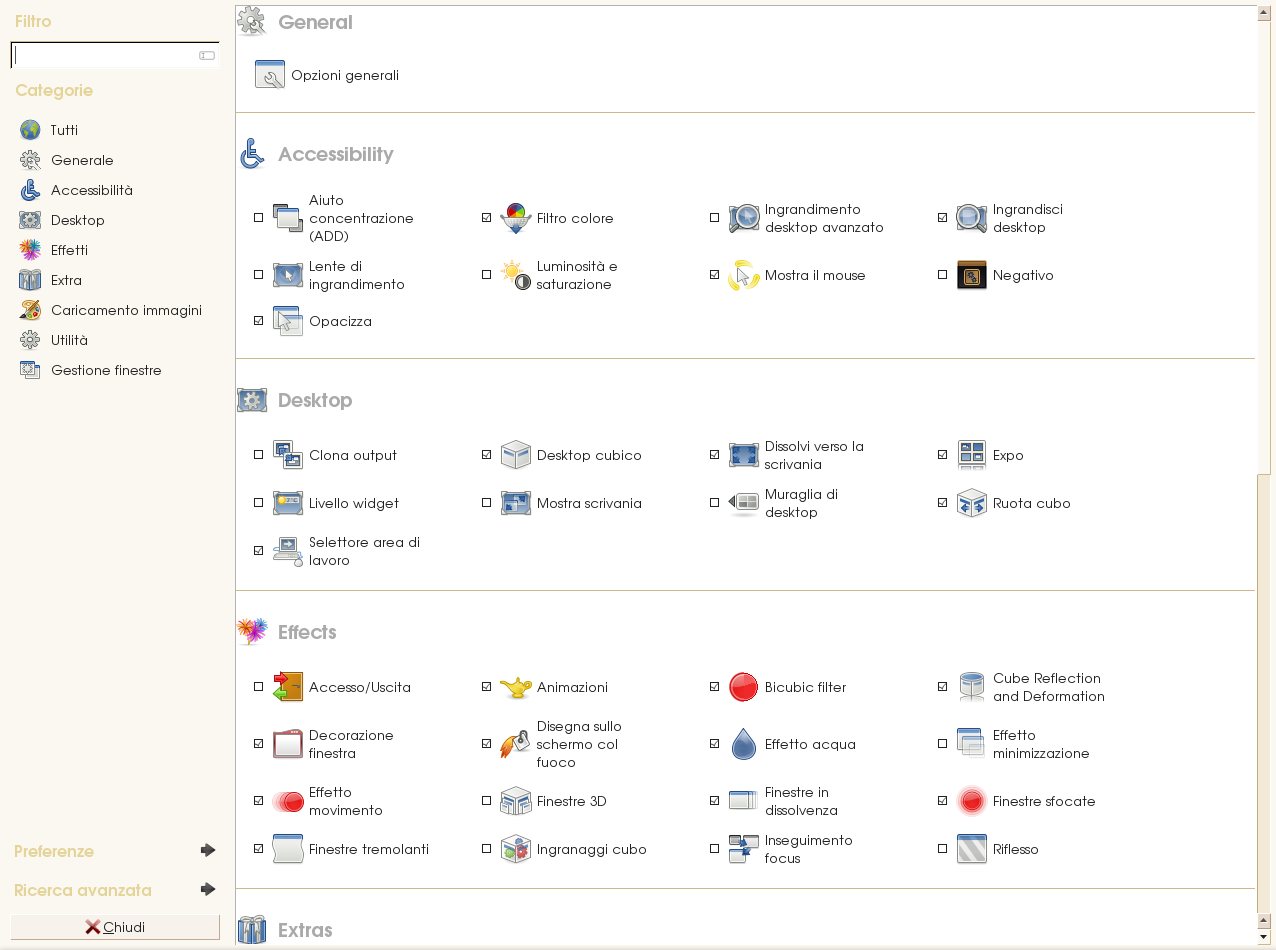Viewport: 1276px width, 950px height.
Task: Open the Expo plugin icon
Action: 972,455
